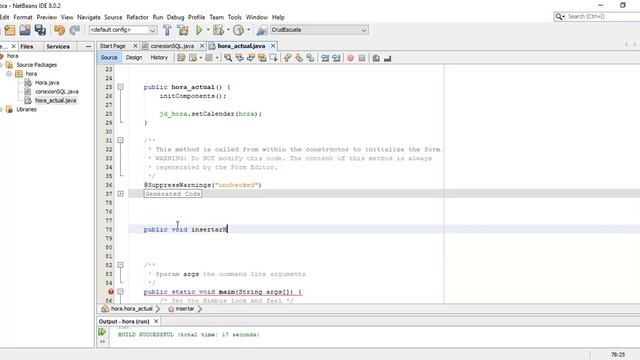Screen dimensions: 640x360
Task: Click the database connection icon beside CrudEscuela
Action: 262,30
